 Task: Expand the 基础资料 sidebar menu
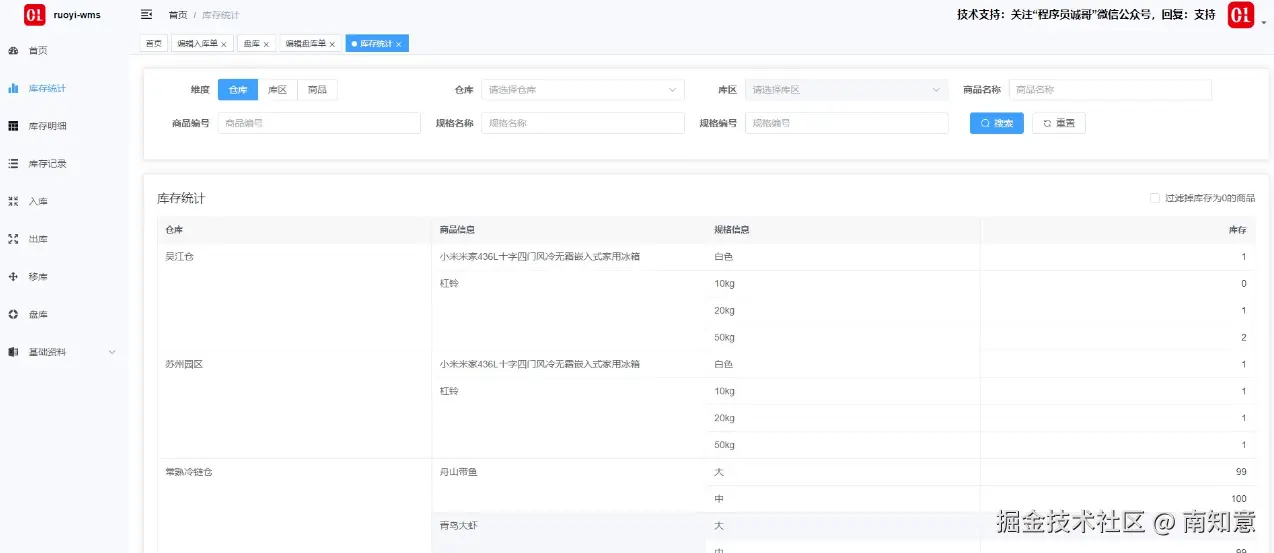click(64, 352)
